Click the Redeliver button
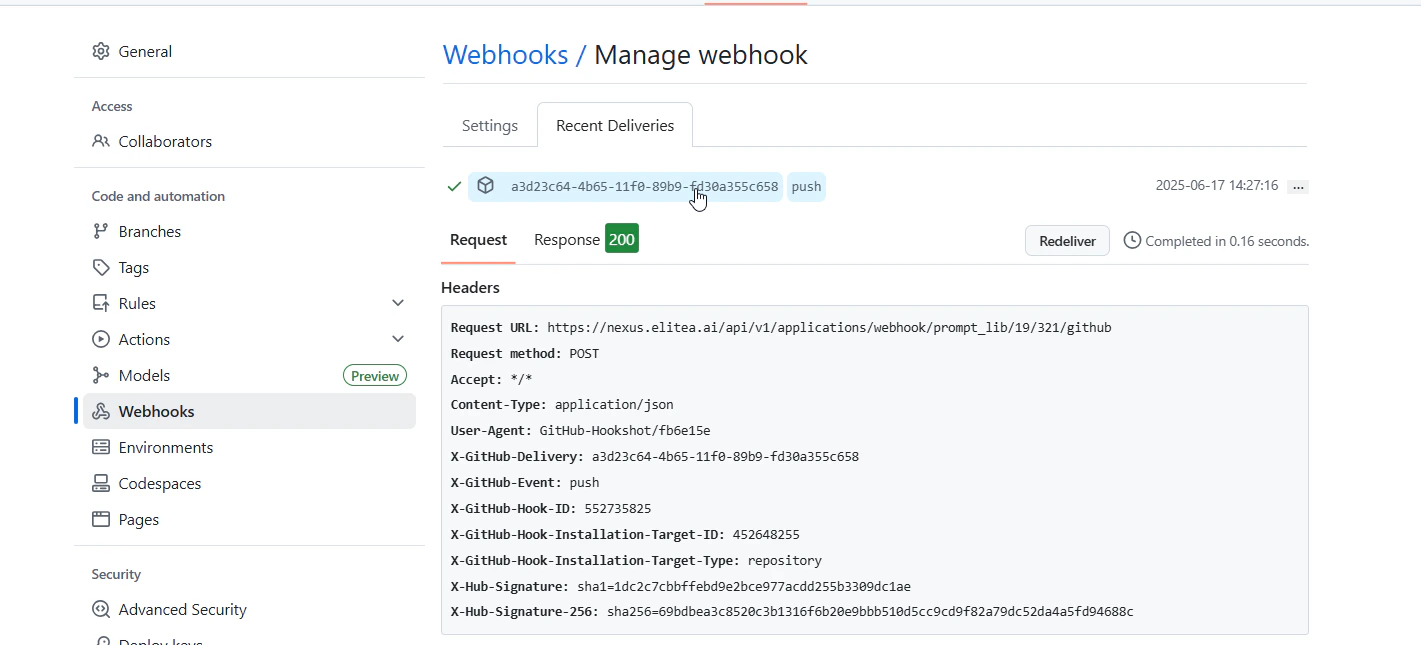The height and width of the screenshot is (645, 1421). [x=1066, y=240]
